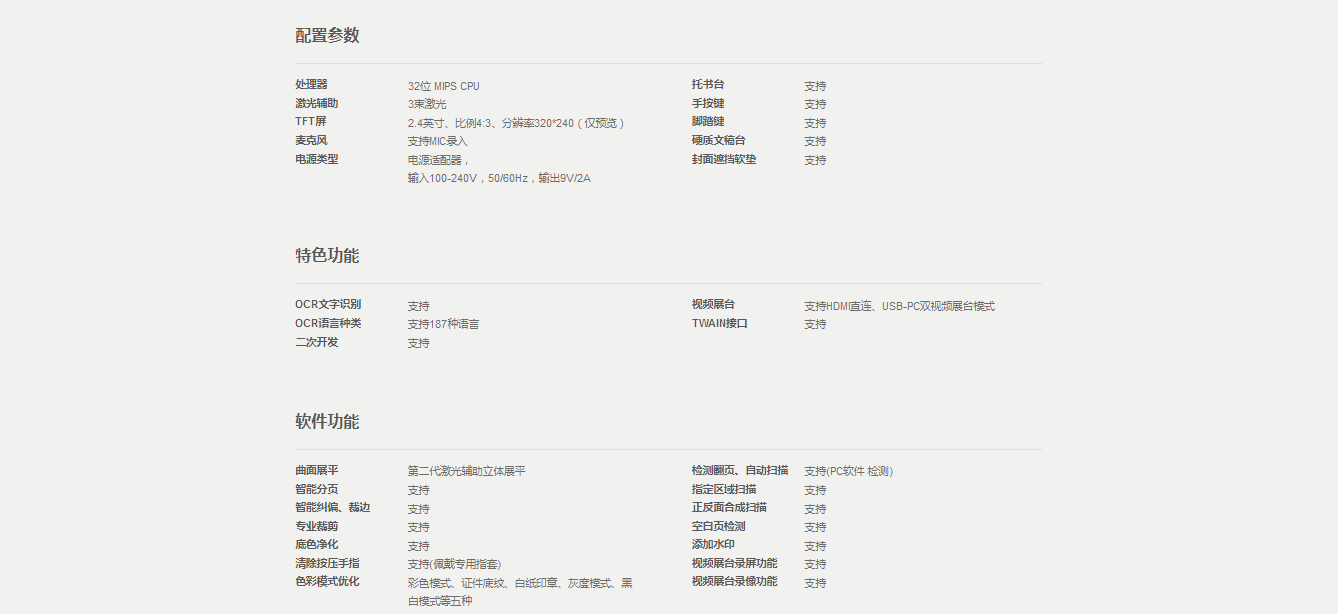This screenshot has width=1338, height=614.
Task: Select the OCR文字识别 feature label
Action: point(328,305)
